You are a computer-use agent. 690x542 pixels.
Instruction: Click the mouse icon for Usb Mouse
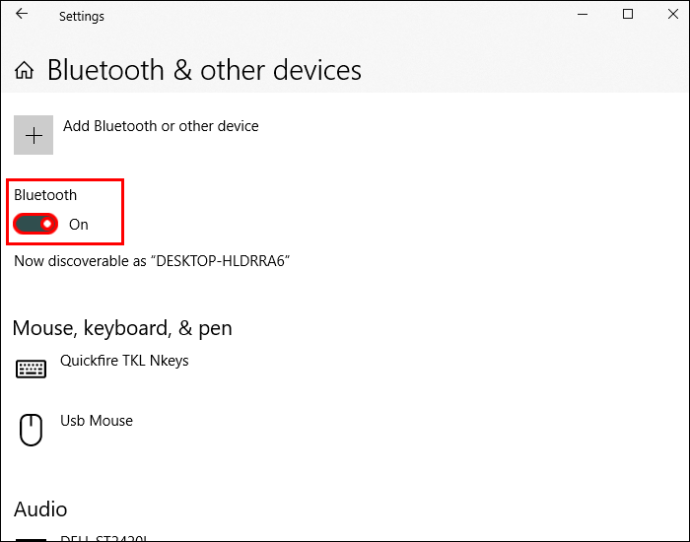tap(31, 430)
